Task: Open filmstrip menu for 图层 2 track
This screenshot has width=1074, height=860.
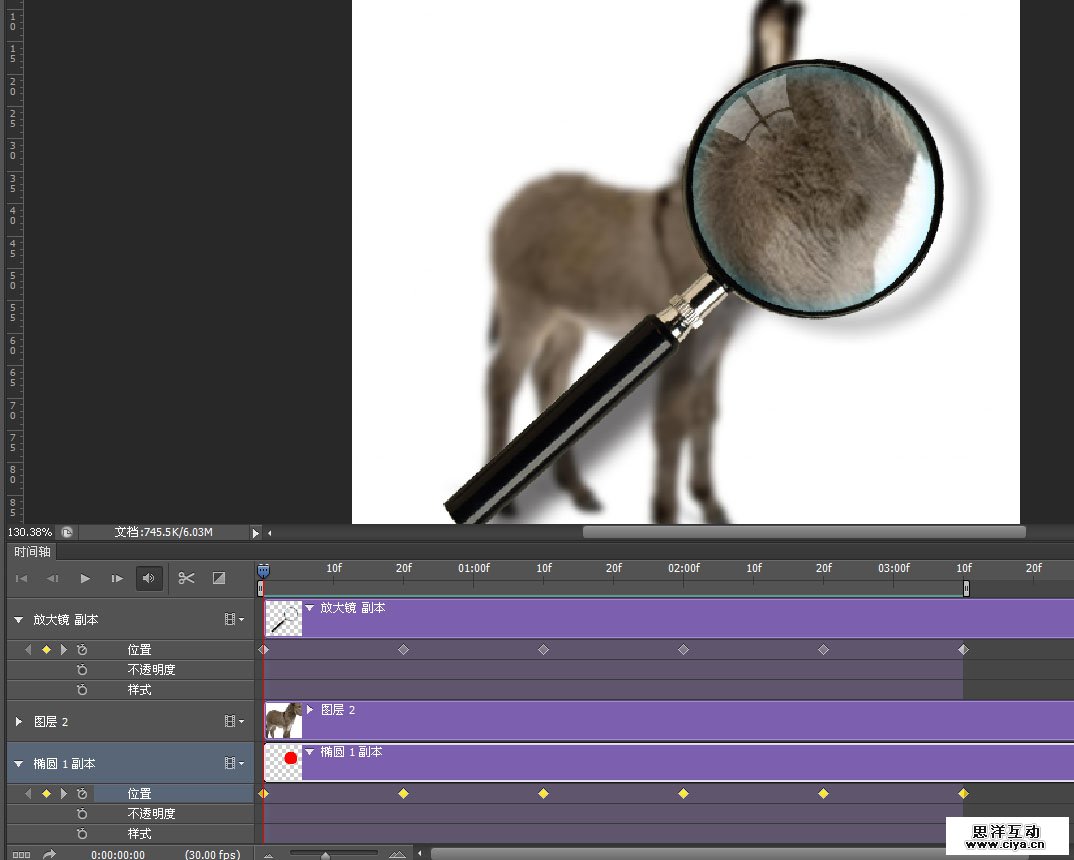Action: (234, 721)
